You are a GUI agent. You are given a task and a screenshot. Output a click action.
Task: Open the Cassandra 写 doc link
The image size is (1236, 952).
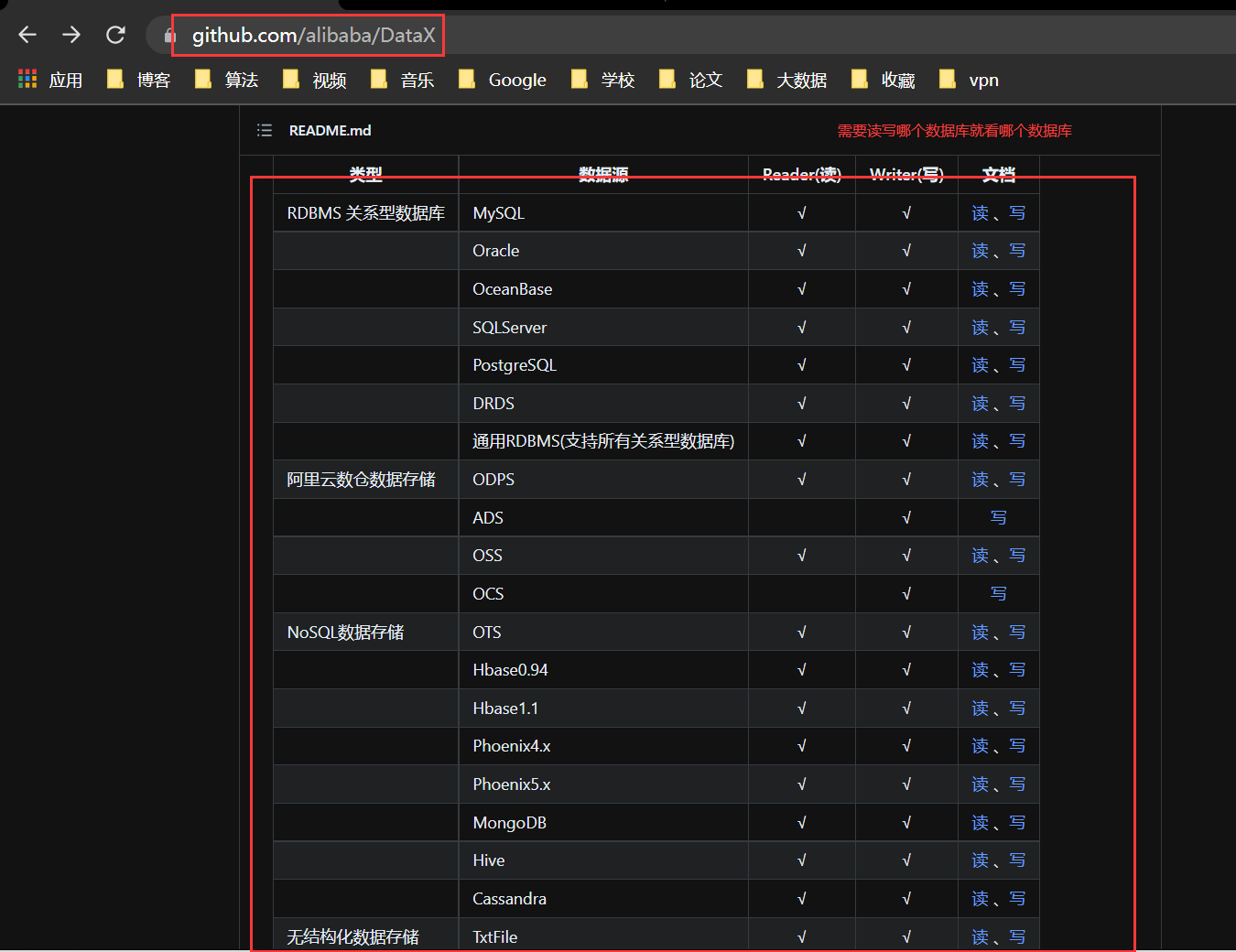pyautogui.click(x=1017, y=899)
